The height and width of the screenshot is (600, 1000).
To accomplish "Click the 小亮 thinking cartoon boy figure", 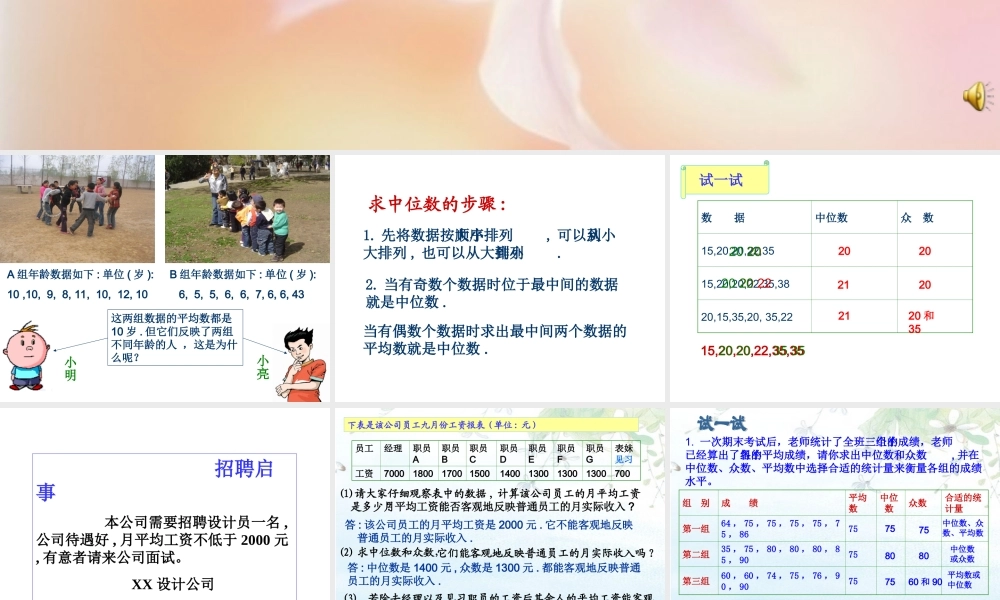I will [x=302, y=364].
